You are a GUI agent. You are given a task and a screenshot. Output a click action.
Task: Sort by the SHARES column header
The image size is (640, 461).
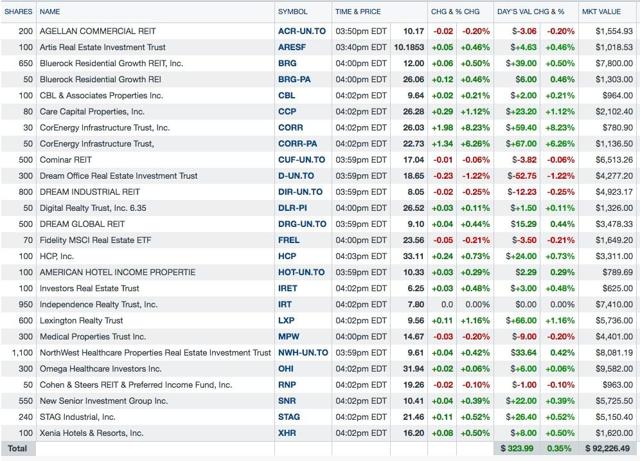coord(18,12)
